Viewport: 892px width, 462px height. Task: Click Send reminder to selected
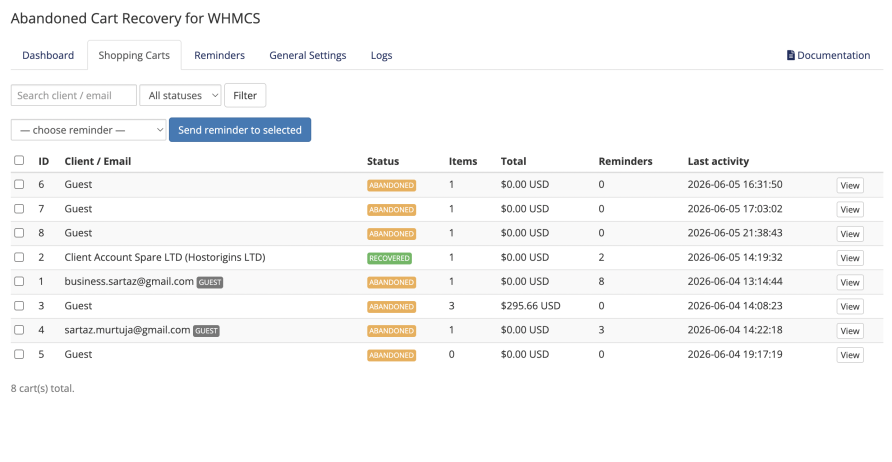(240, 130)
